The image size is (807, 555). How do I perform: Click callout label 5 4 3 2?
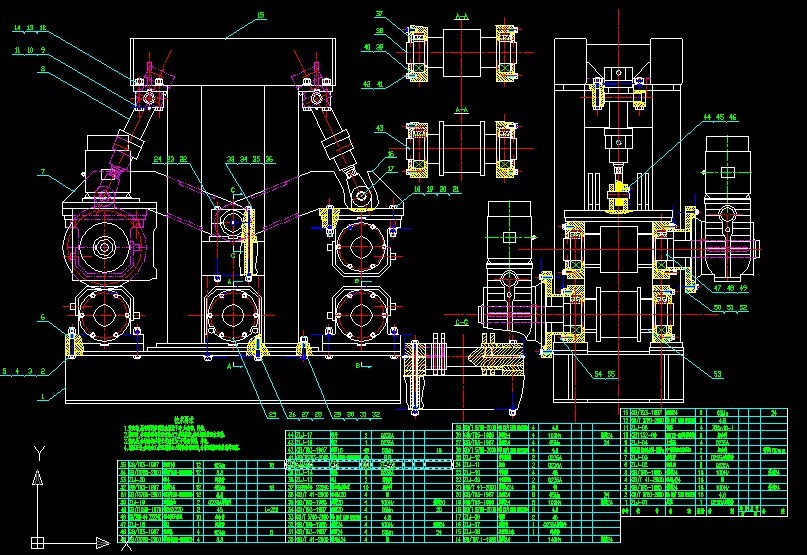[22, 371]
